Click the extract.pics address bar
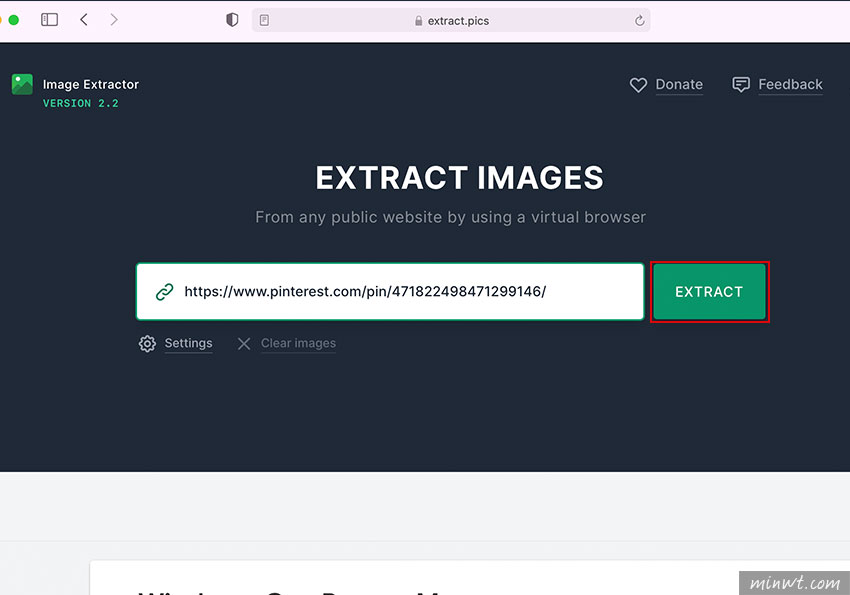The height and width of the screenshot is (595, 850). point(451,21)
